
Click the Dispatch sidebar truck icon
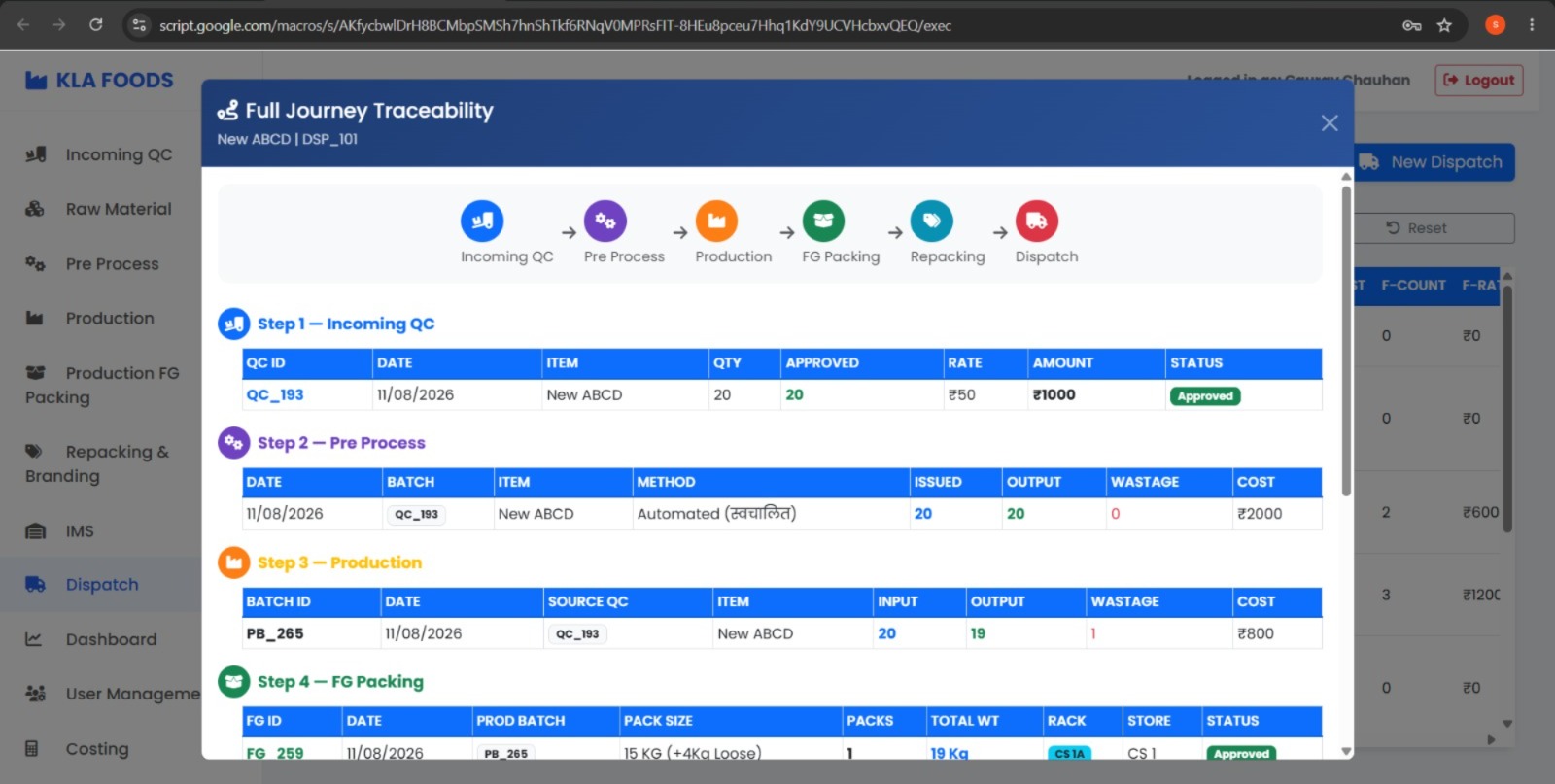tap(35, 585)
